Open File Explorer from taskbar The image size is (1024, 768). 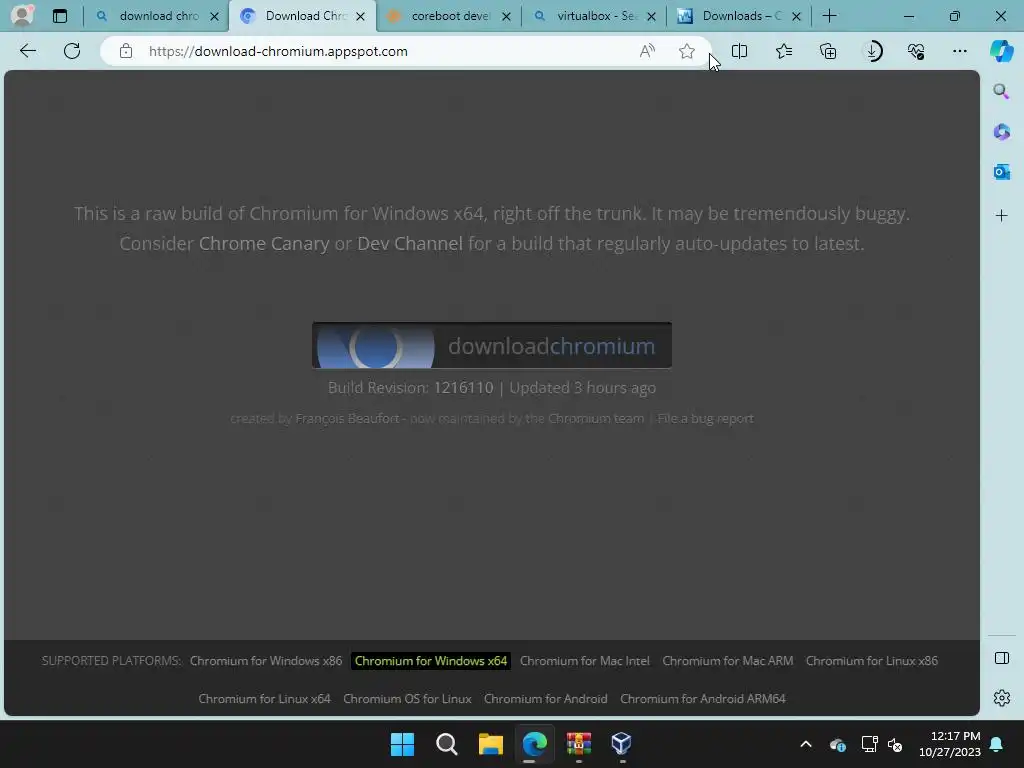pyautogui.click(x=490, y=744)
